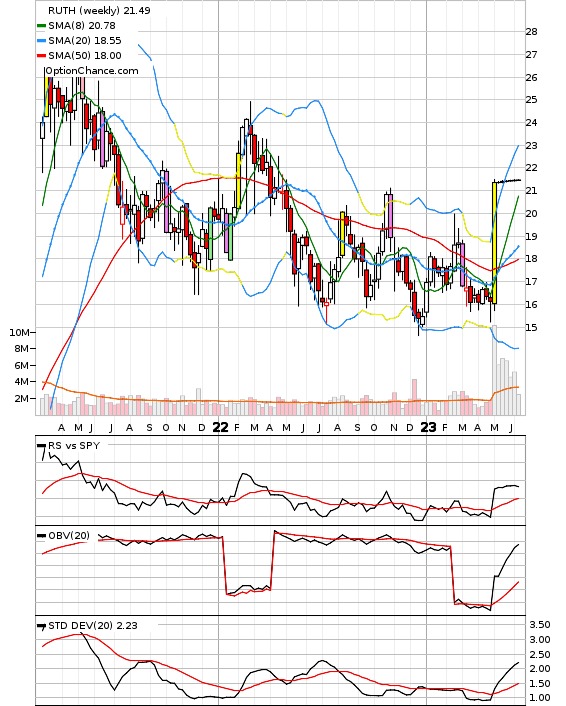Click the 3.50 std dev axis label
This screenshot has height=706, width=566.
(x=539, y=625)
